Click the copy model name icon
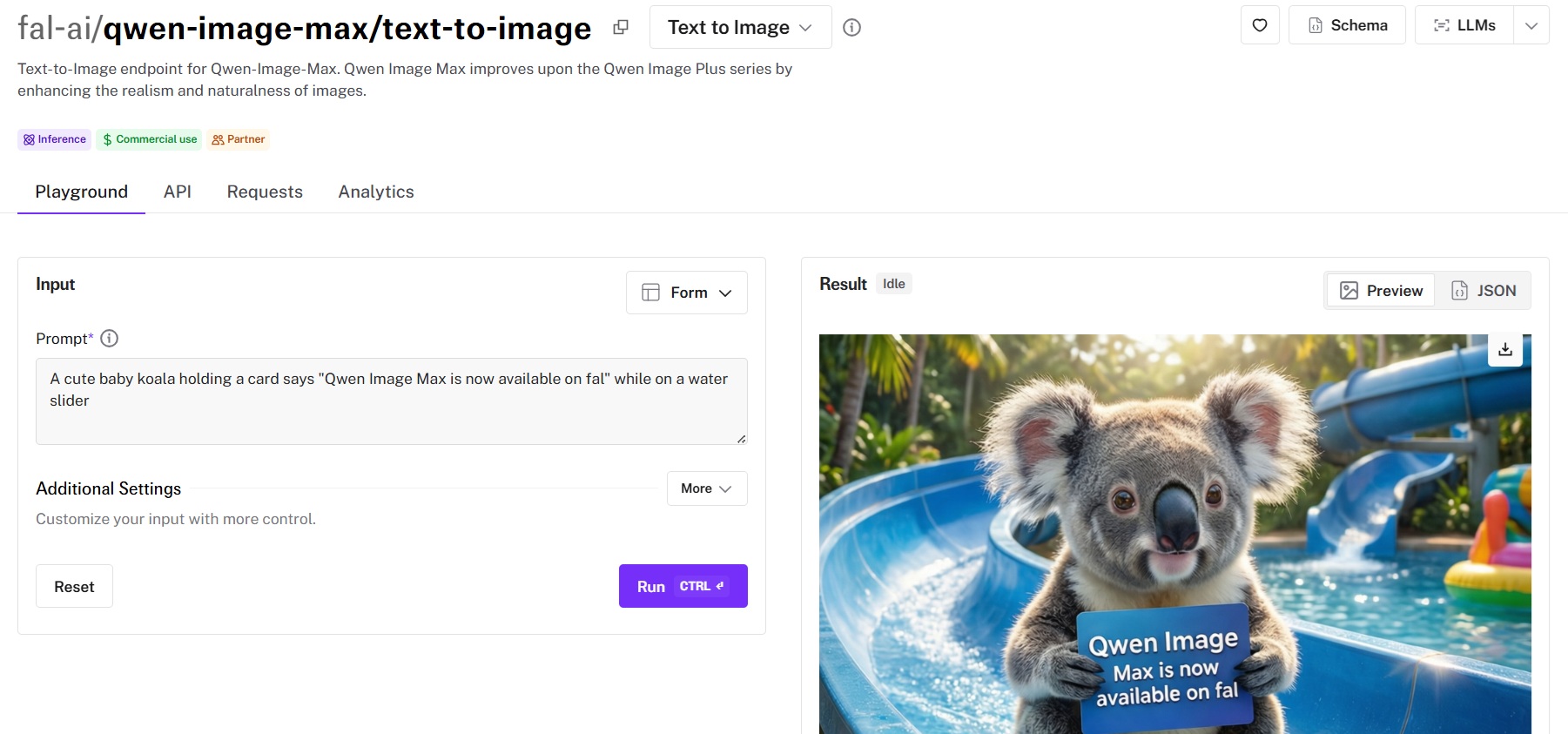This screenshot has height=734, width=1568. tap(621, 28)
